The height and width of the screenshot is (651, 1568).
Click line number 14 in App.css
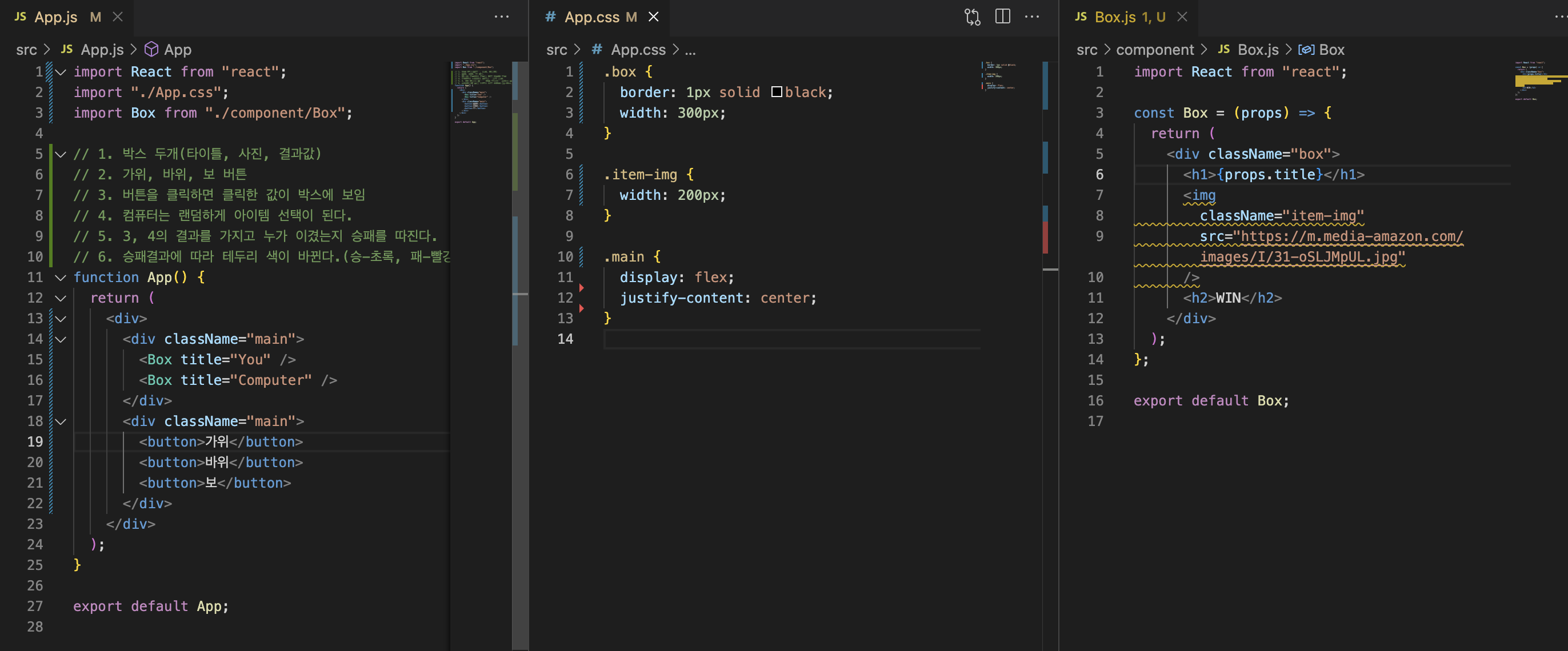pyautogui.click(x=566, y=339)
